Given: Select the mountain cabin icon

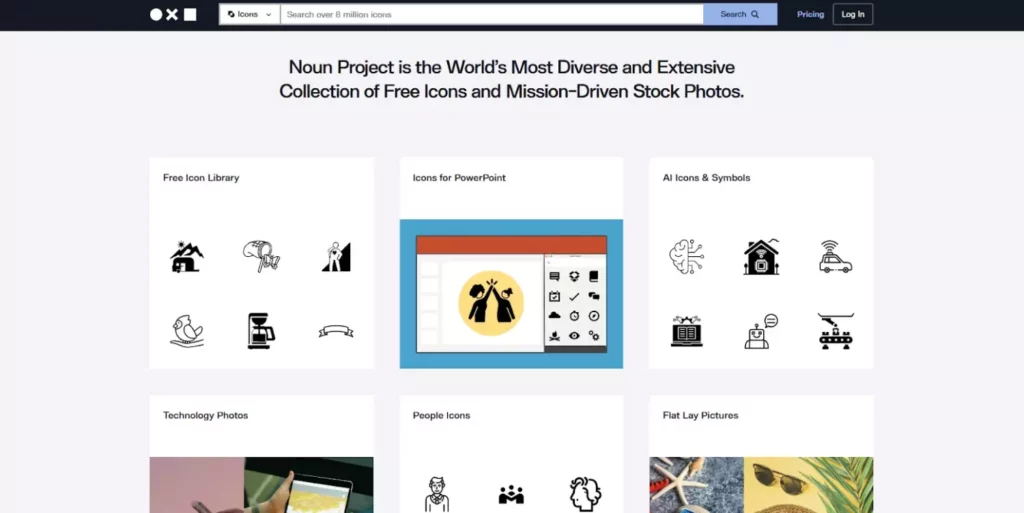Looking at the screenshot, I should 187,256.
